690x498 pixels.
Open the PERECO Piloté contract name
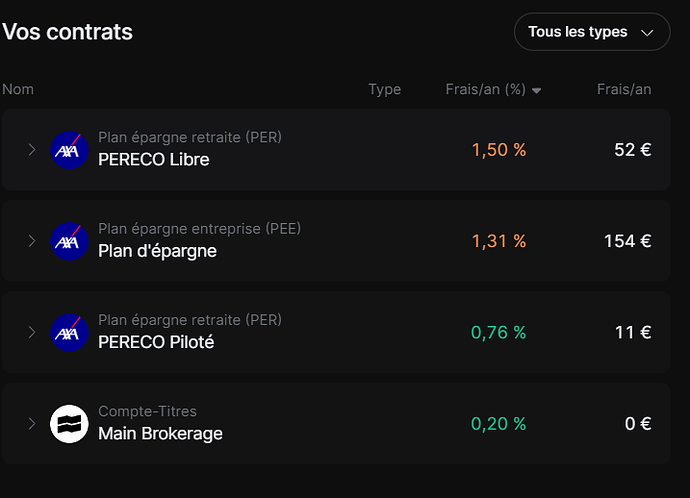click(x=156, y=342)
